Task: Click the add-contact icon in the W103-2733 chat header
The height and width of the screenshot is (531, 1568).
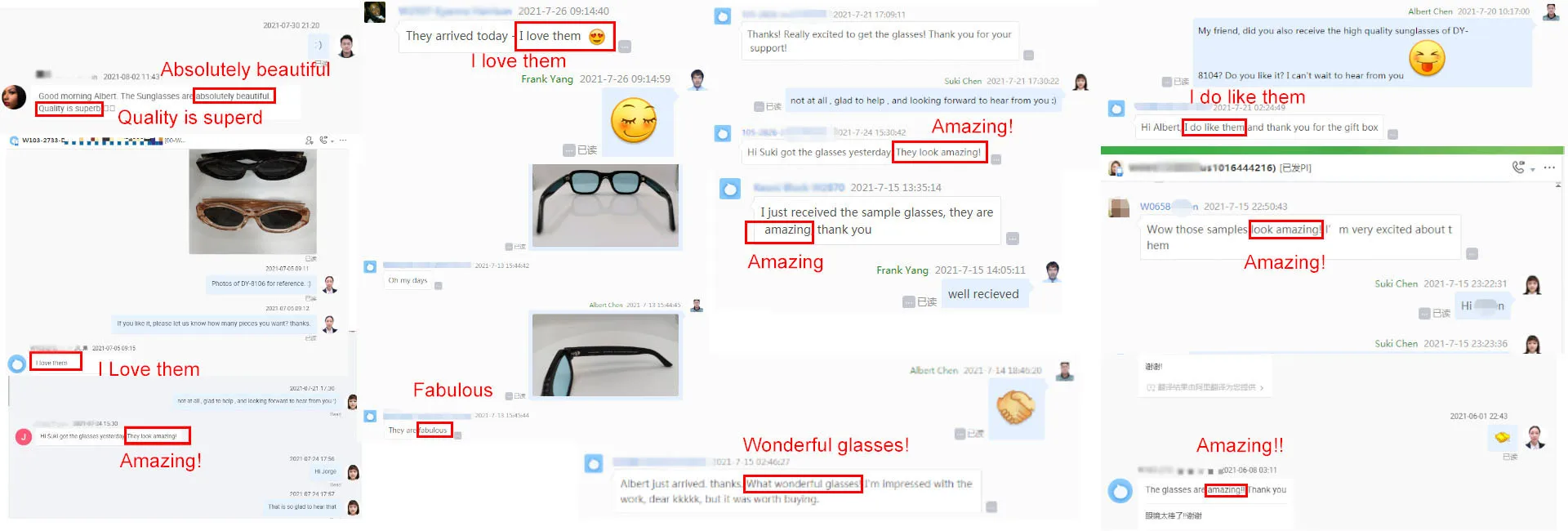Action: [310, 141]
